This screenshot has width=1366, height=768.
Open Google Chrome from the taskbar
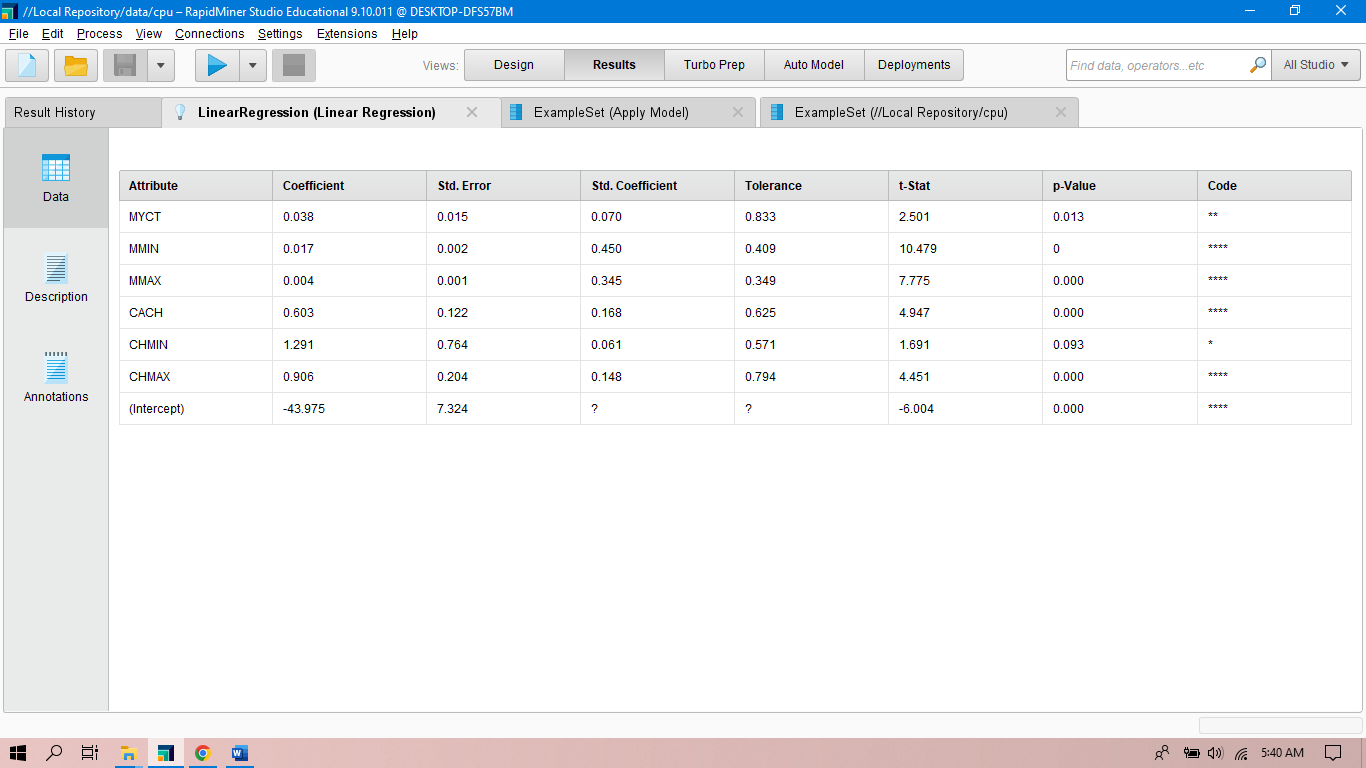(202, 753)
